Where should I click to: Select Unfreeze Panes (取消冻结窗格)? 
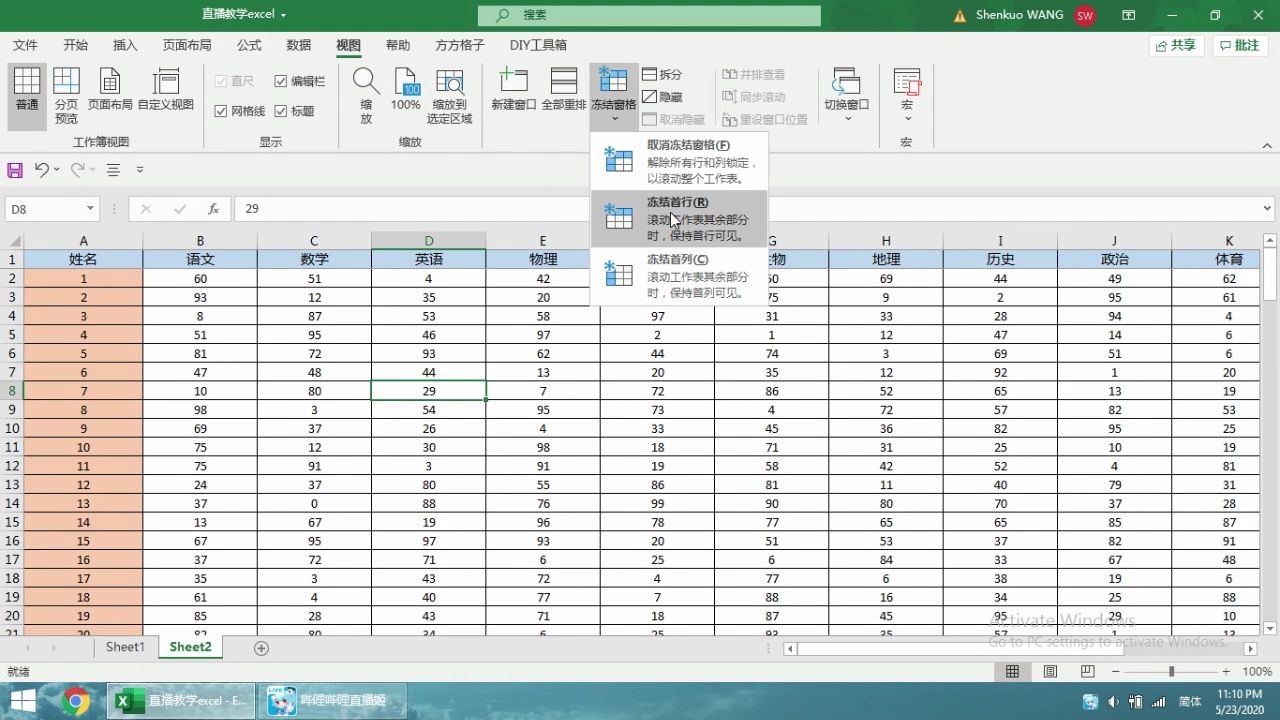click(x=679, y=161)
